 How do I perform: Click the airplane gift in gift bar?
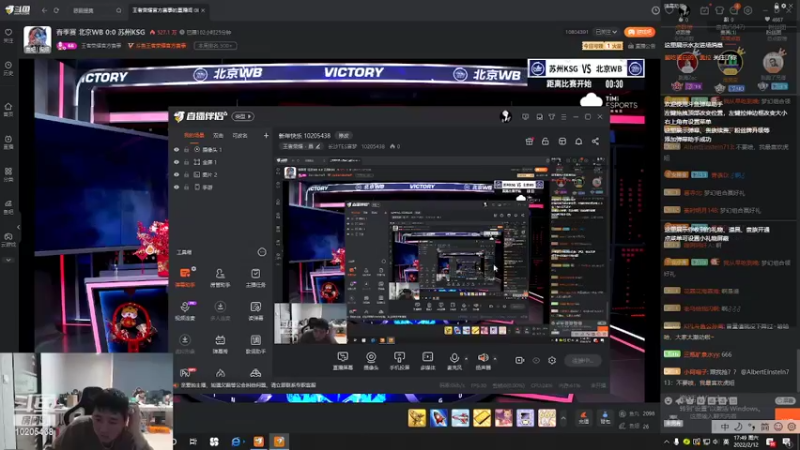[460, 418]
